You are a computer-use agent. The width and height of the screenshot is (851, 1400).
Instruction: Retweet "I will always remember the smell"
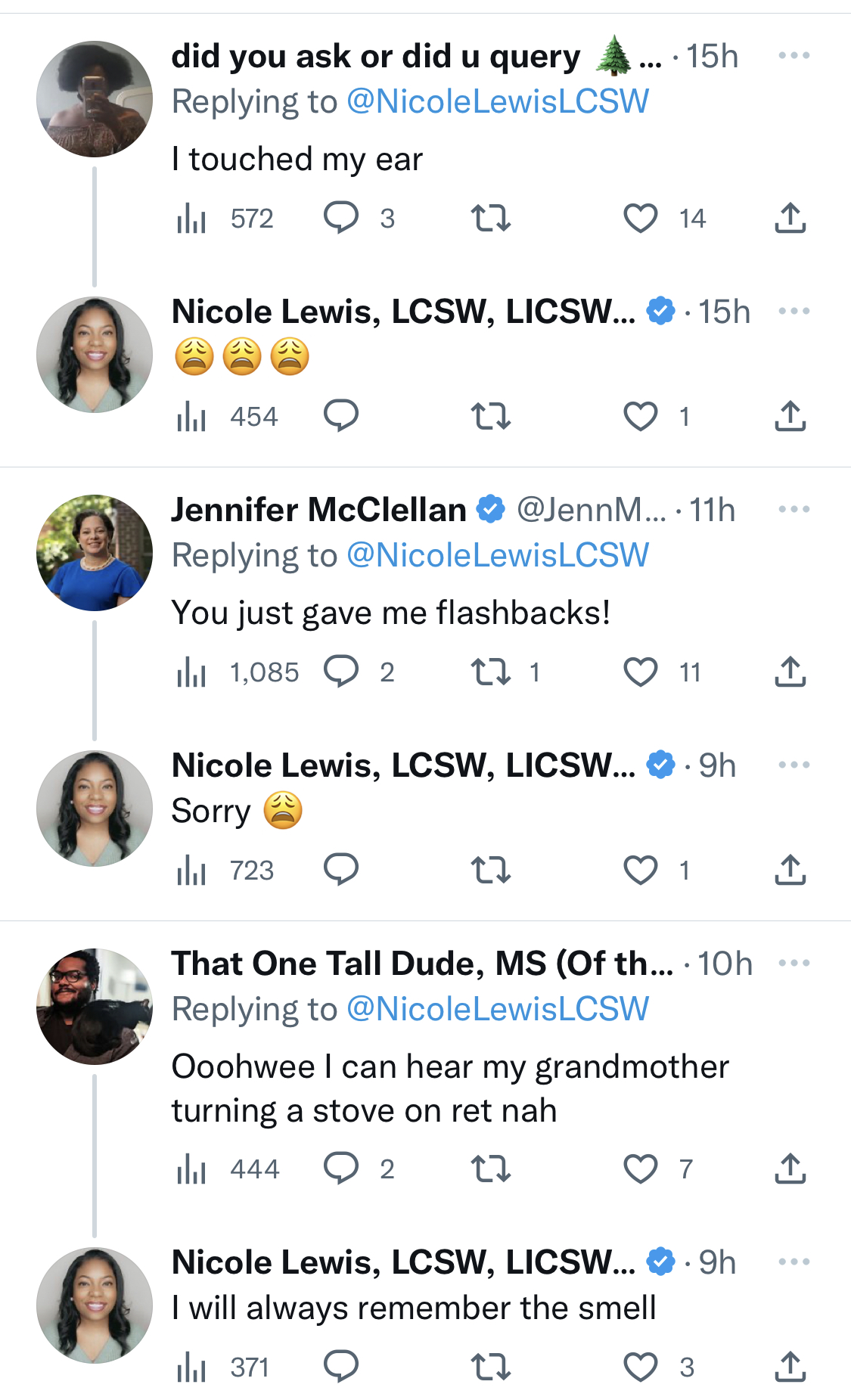(491, 1367)
